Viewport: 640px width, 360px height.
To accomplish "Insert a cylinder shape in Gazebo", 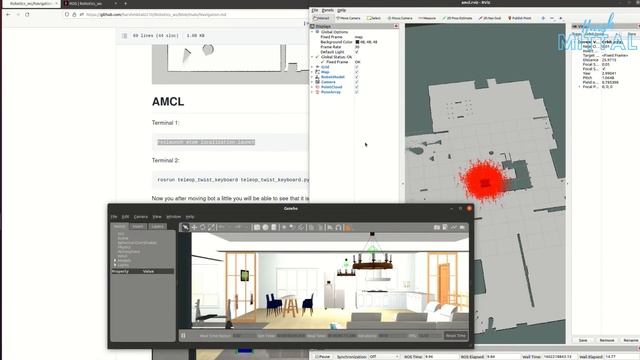I will click(x=274, y=227).
